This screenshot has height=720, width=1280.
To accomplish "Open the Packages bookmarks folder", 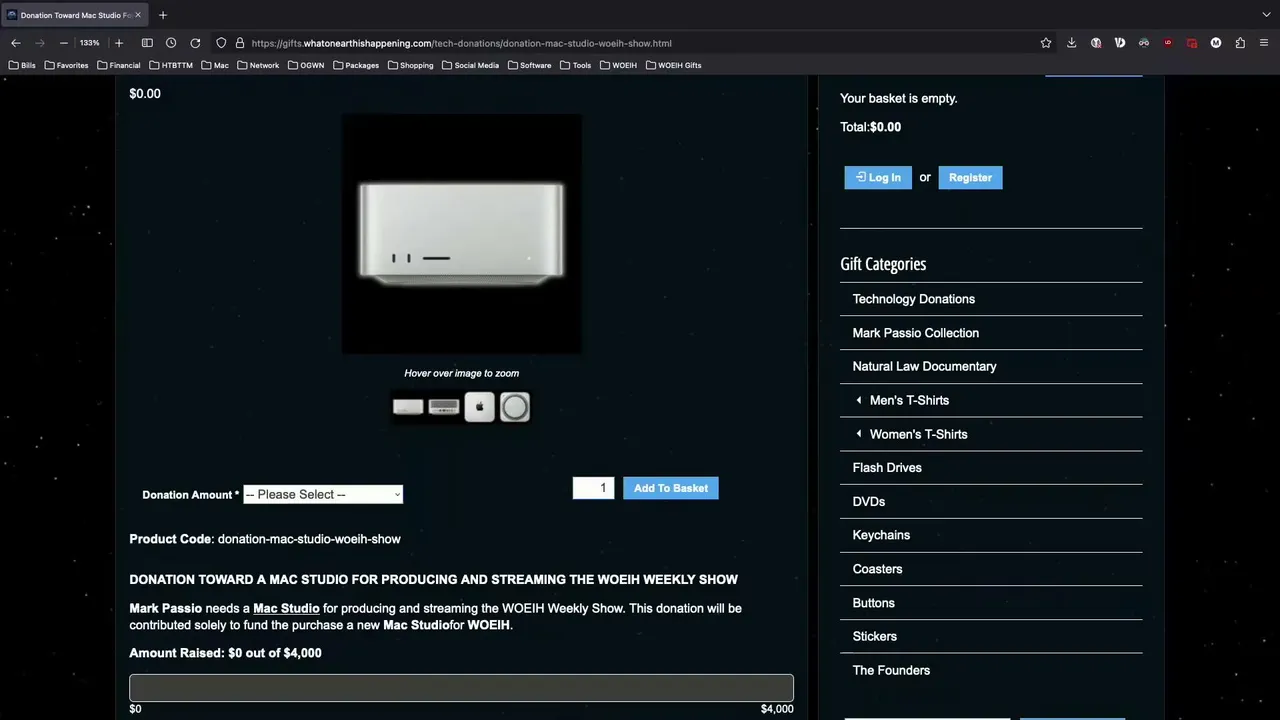I will pyautogui.click(x=356, y=65).
